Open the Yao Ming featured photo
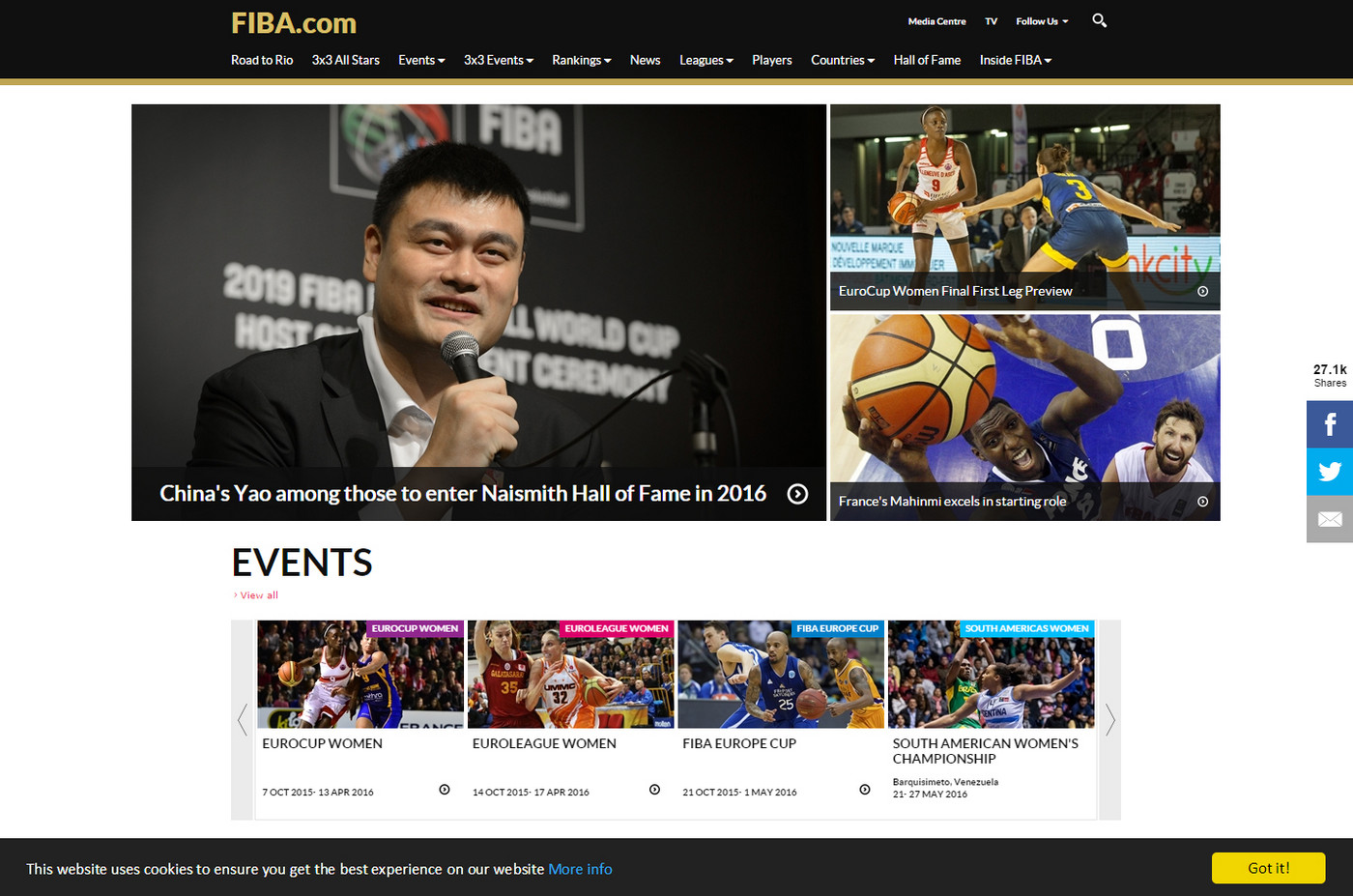Viewport: 1353px width, 896px height. click(478, 285)
